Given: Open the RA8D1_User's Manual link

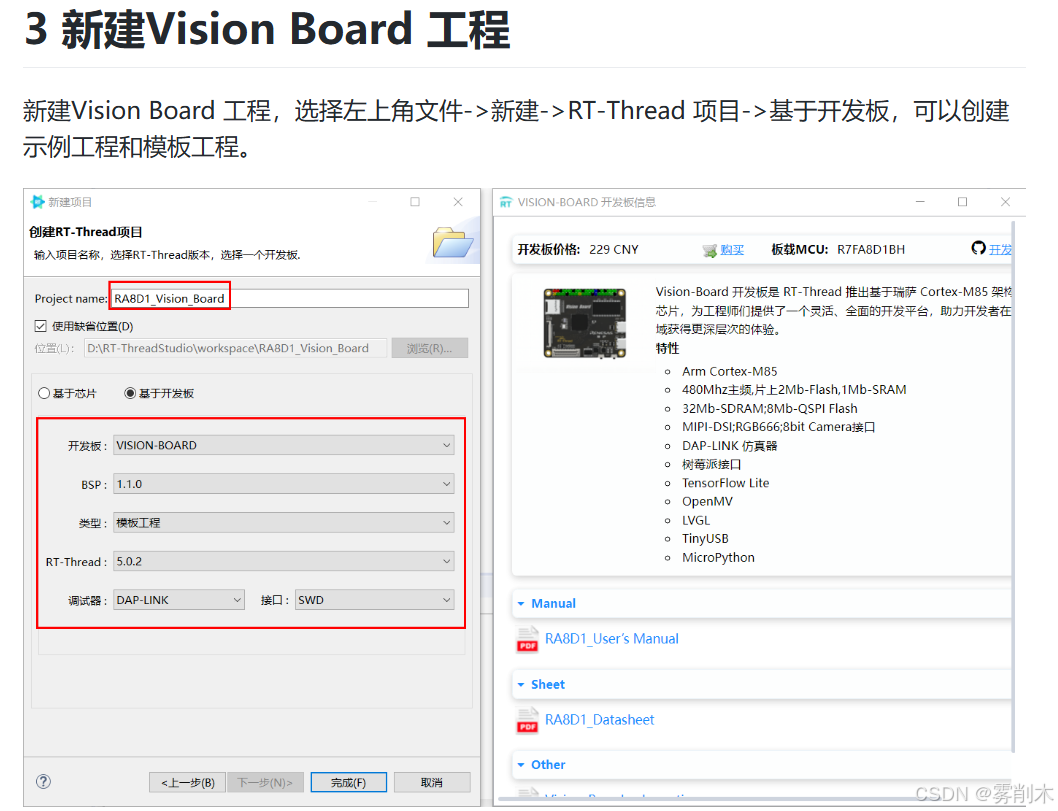Looking at the screenshot, I should (x=612, y=639).
